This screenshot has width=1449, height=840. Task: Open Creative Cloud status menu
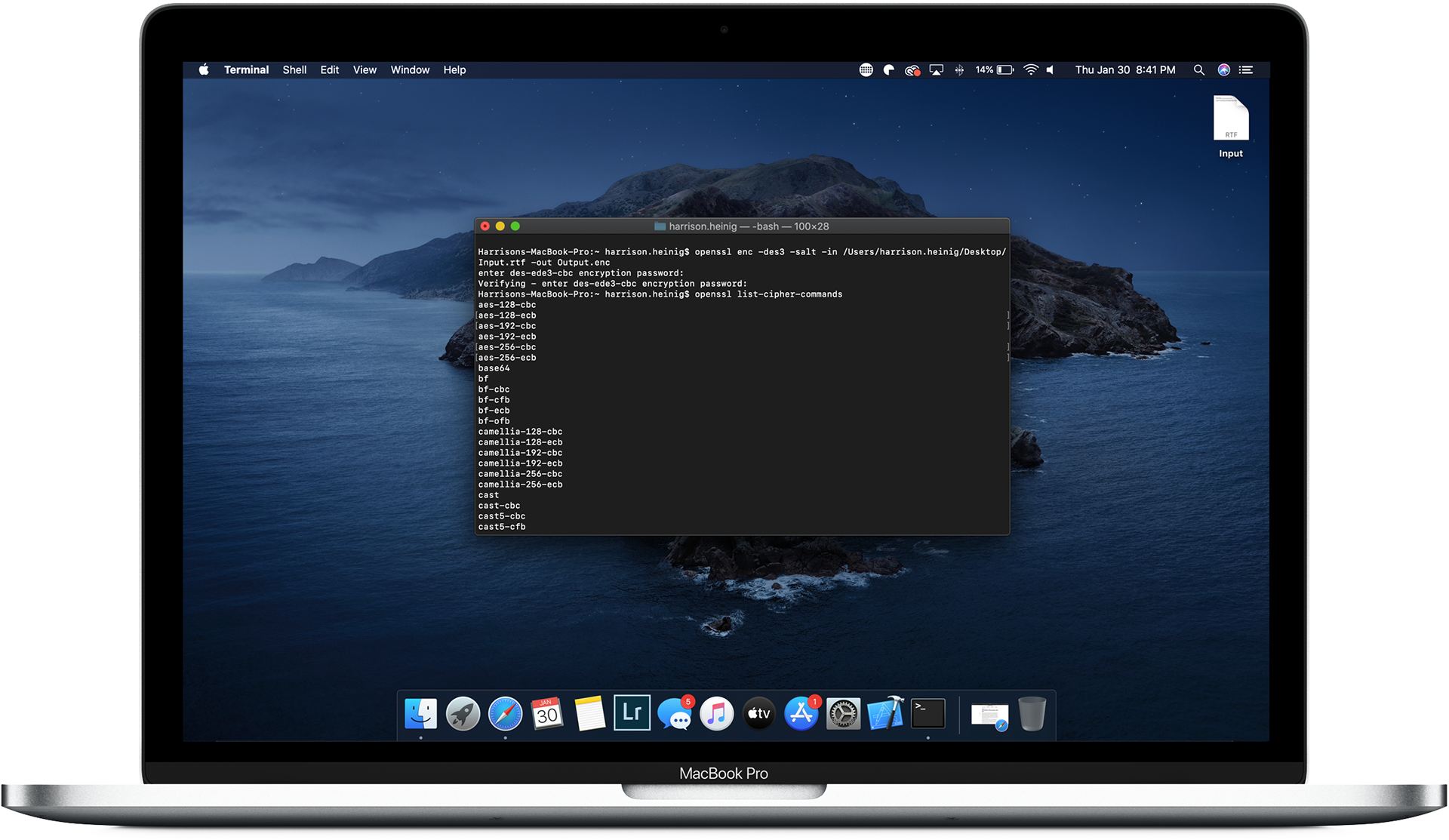pos(912,69)
